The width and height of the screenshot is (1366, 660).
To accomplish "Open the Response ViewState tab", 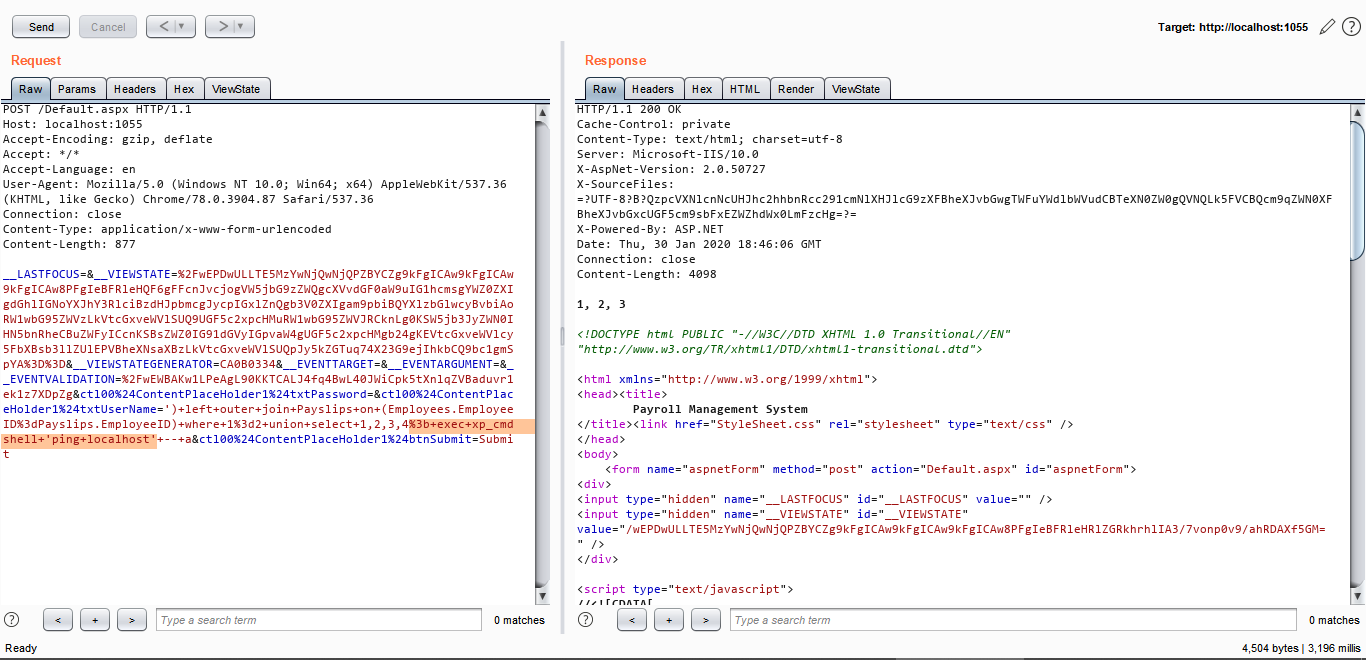I will [856, 89].
